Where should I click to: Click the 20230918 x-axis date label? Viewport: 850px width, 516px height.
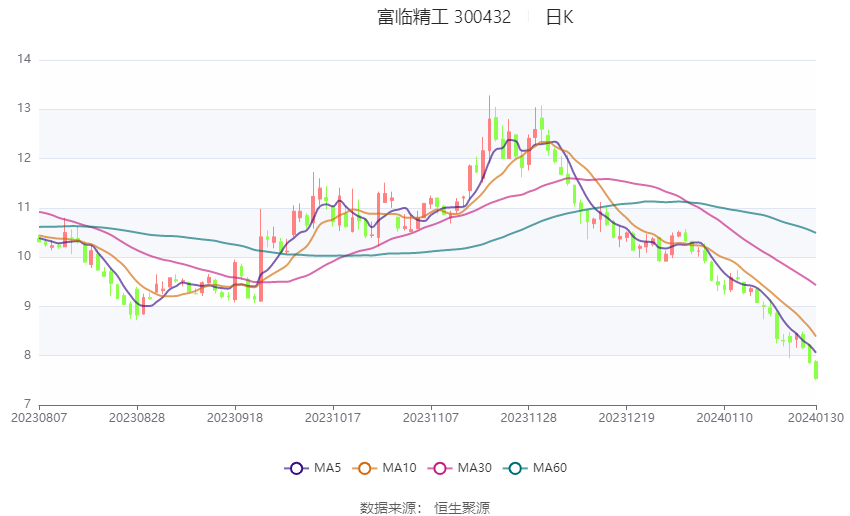pyautogui.click(x=235, y=418)
